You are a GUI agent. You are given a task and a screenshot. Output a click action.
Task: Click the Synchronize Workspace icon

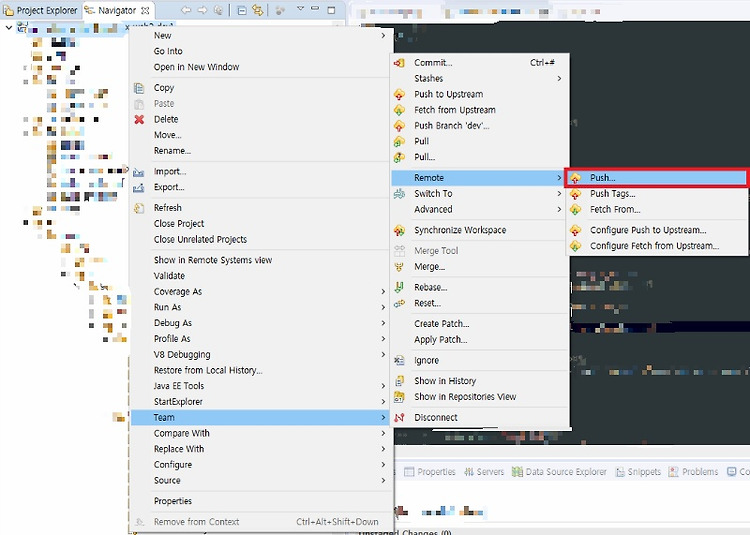pos(399,230)
